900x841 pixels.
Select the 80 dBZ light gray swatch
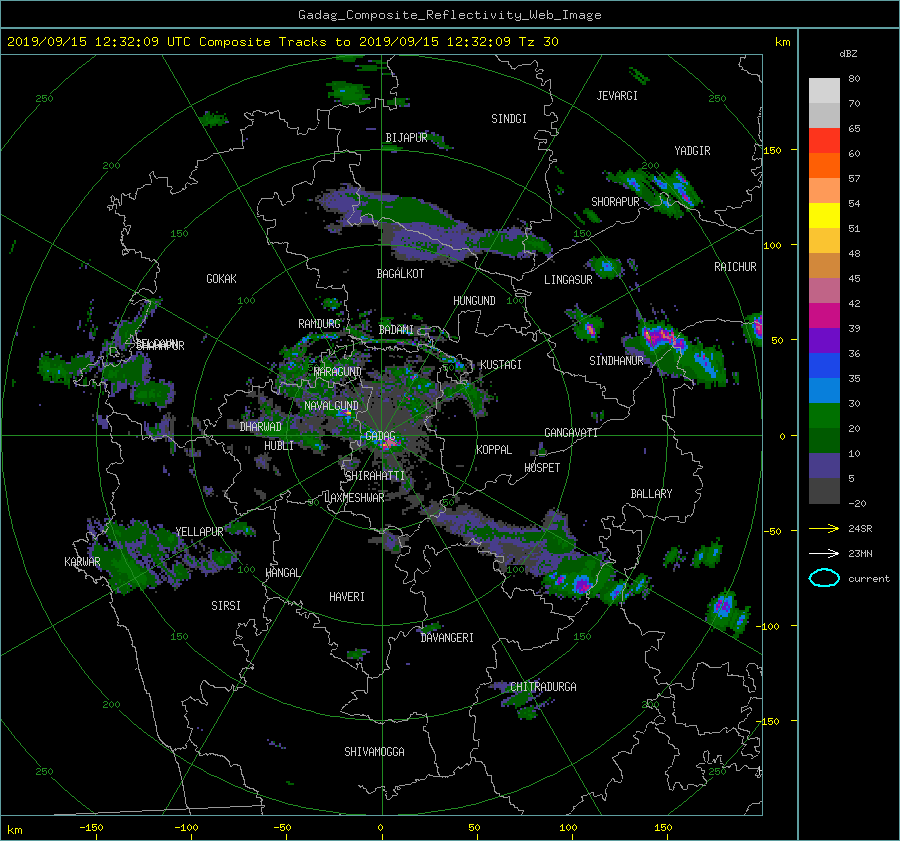coord(824,91)
